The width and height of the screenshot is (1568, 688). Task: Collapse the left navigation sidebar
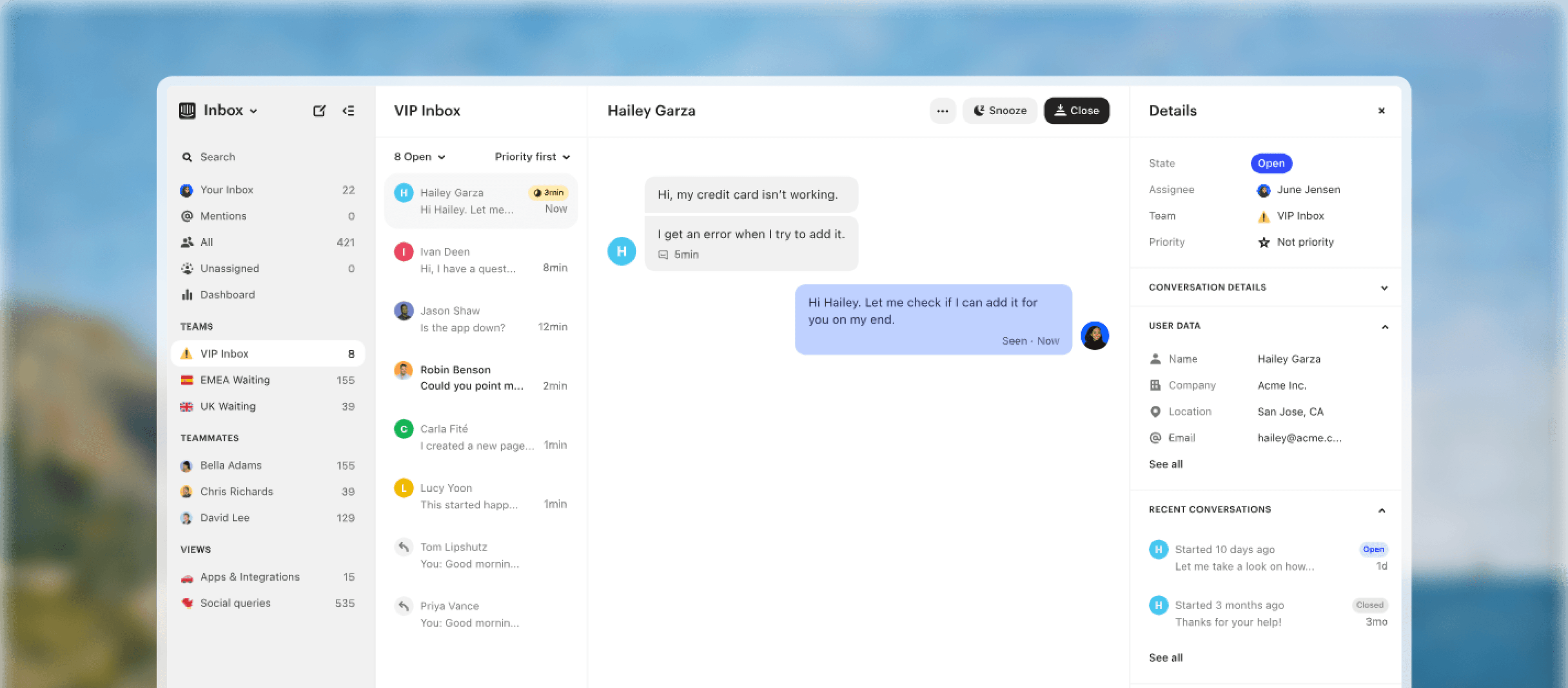[x=348, y=110]
